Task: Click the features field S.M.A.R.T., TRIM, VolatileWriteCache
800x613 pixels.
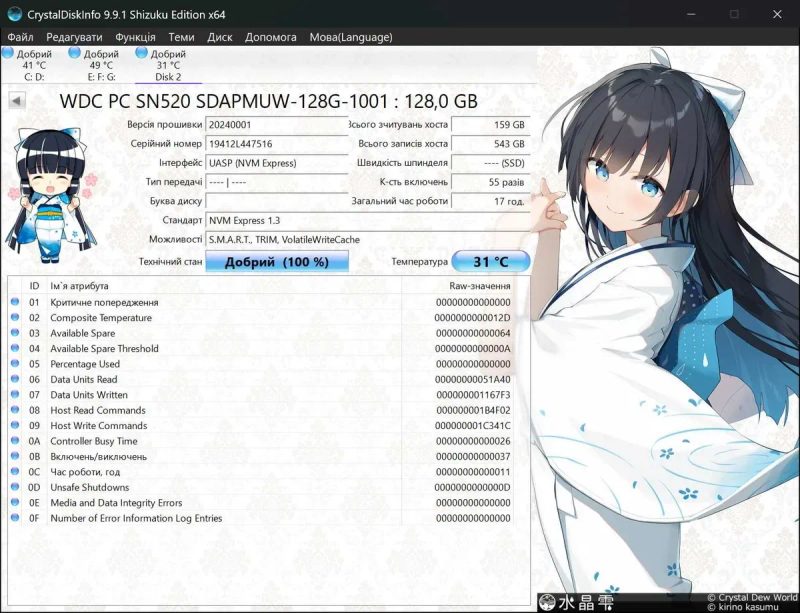Action: 367,239
